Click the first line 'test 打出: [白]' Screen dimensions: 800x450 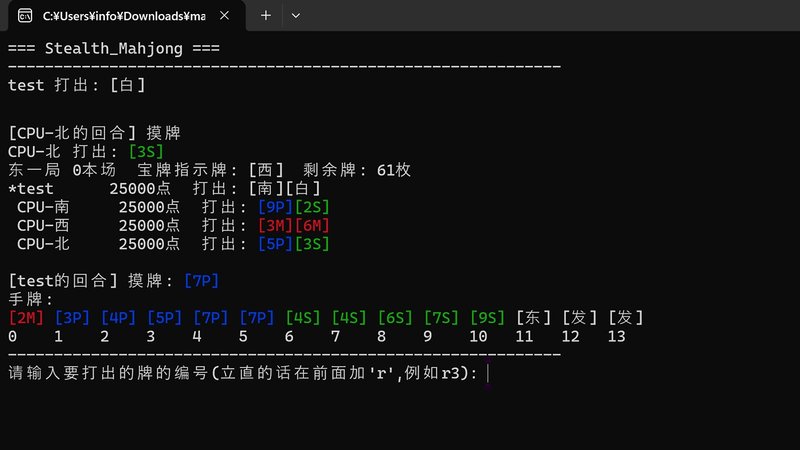[x=77, y=85]
